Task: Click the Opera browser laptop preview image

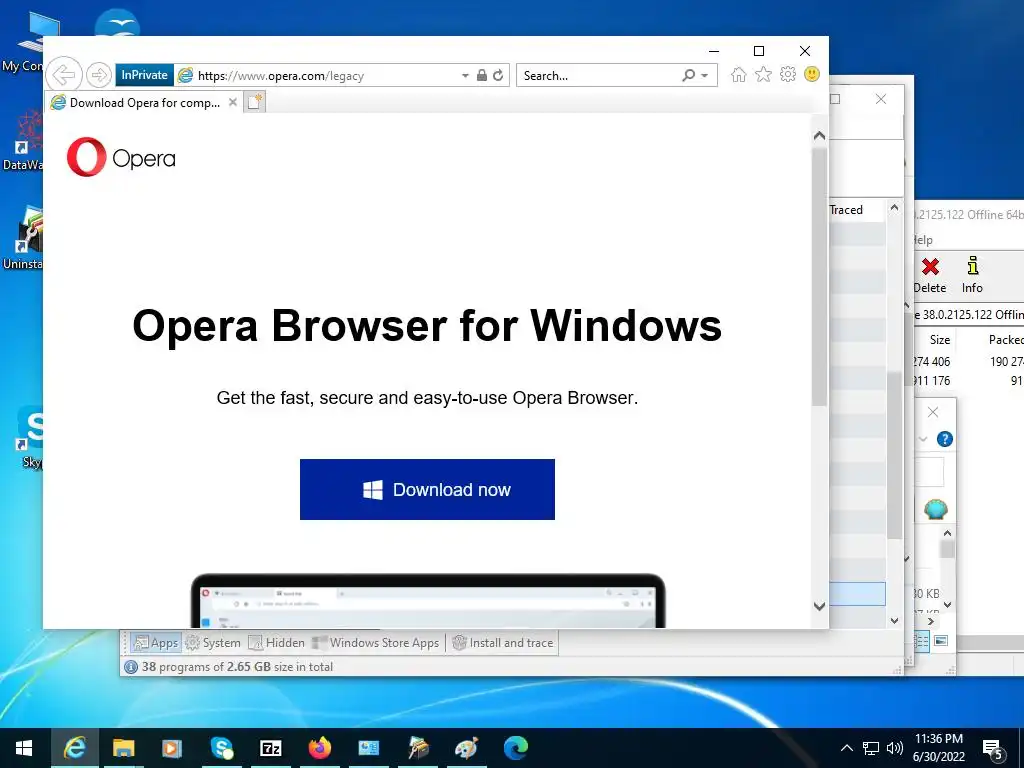Action: (x=428, y=601)
